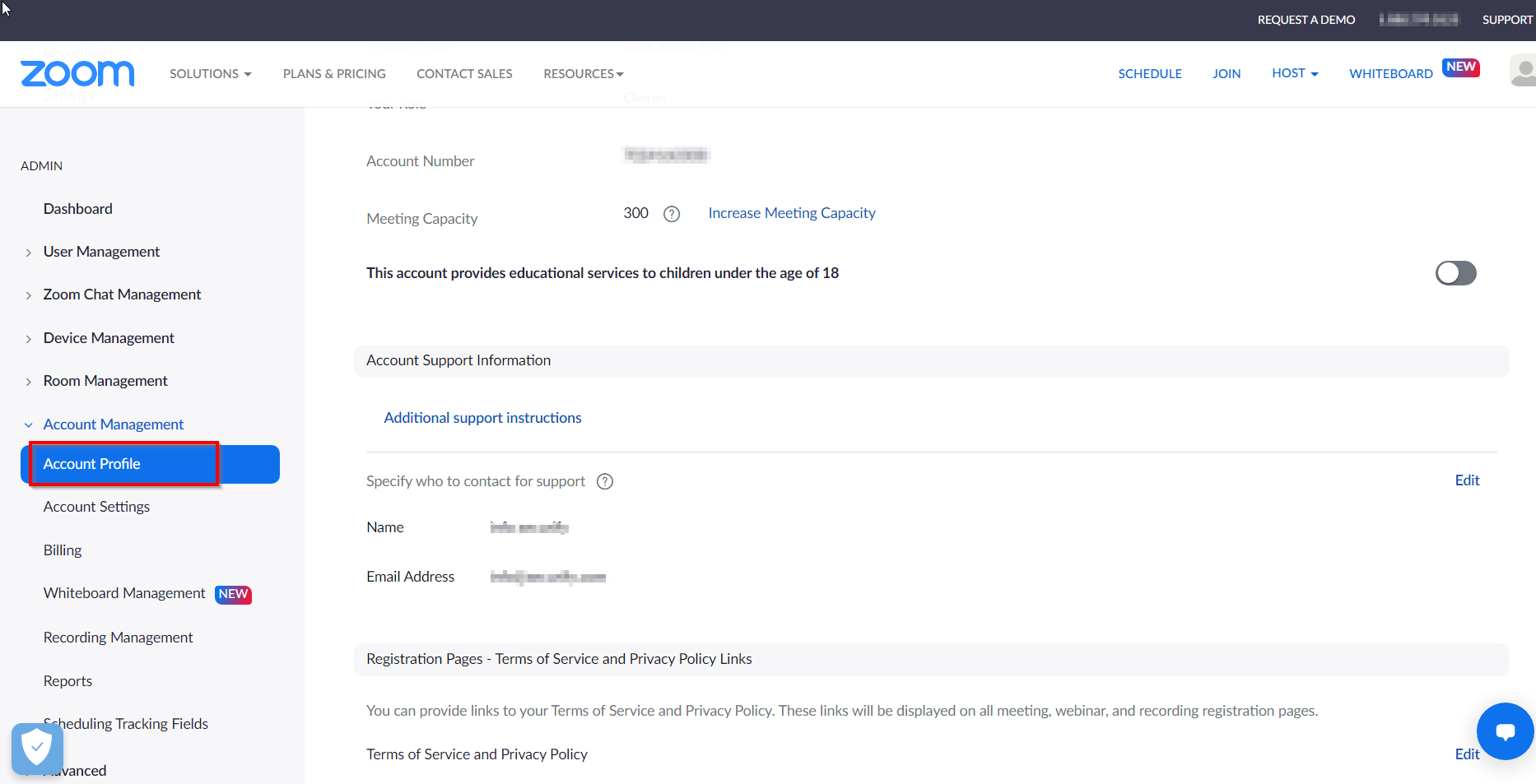Open the user profile avatar

1523,71
